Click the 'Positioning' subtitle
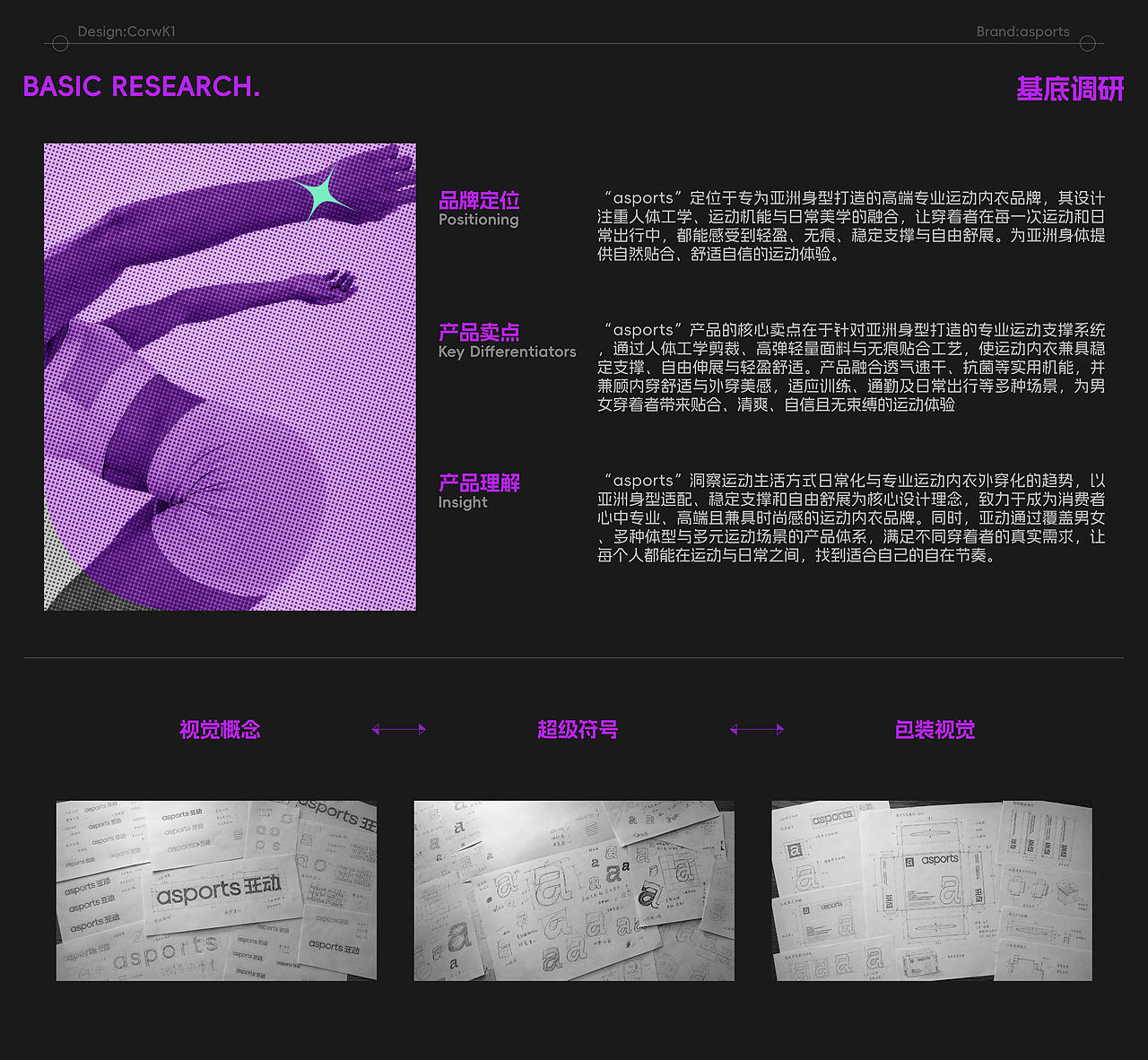Image resolution: width=1148 pixels, height=1060 pixels. tap(478, 220)
